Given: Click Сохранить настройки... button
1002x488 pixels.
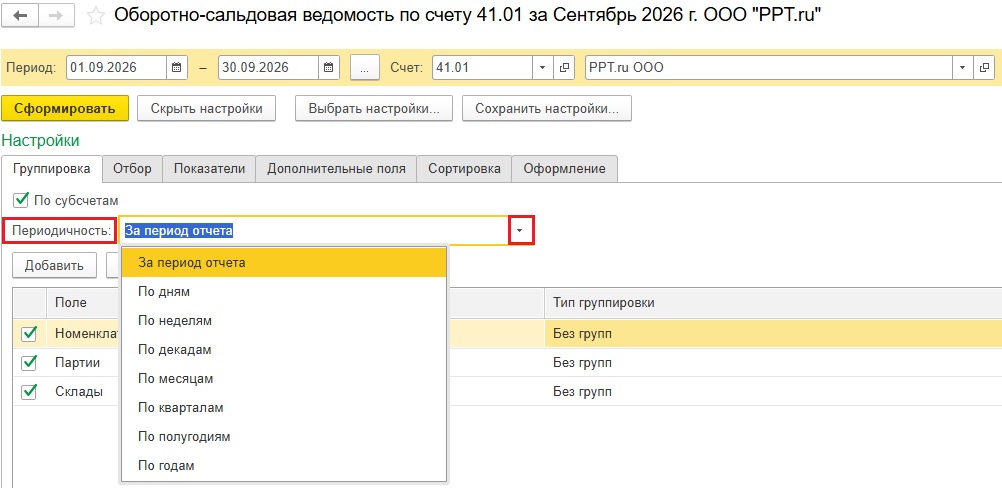Looking at the screenshot, I should tap(547, 109).
